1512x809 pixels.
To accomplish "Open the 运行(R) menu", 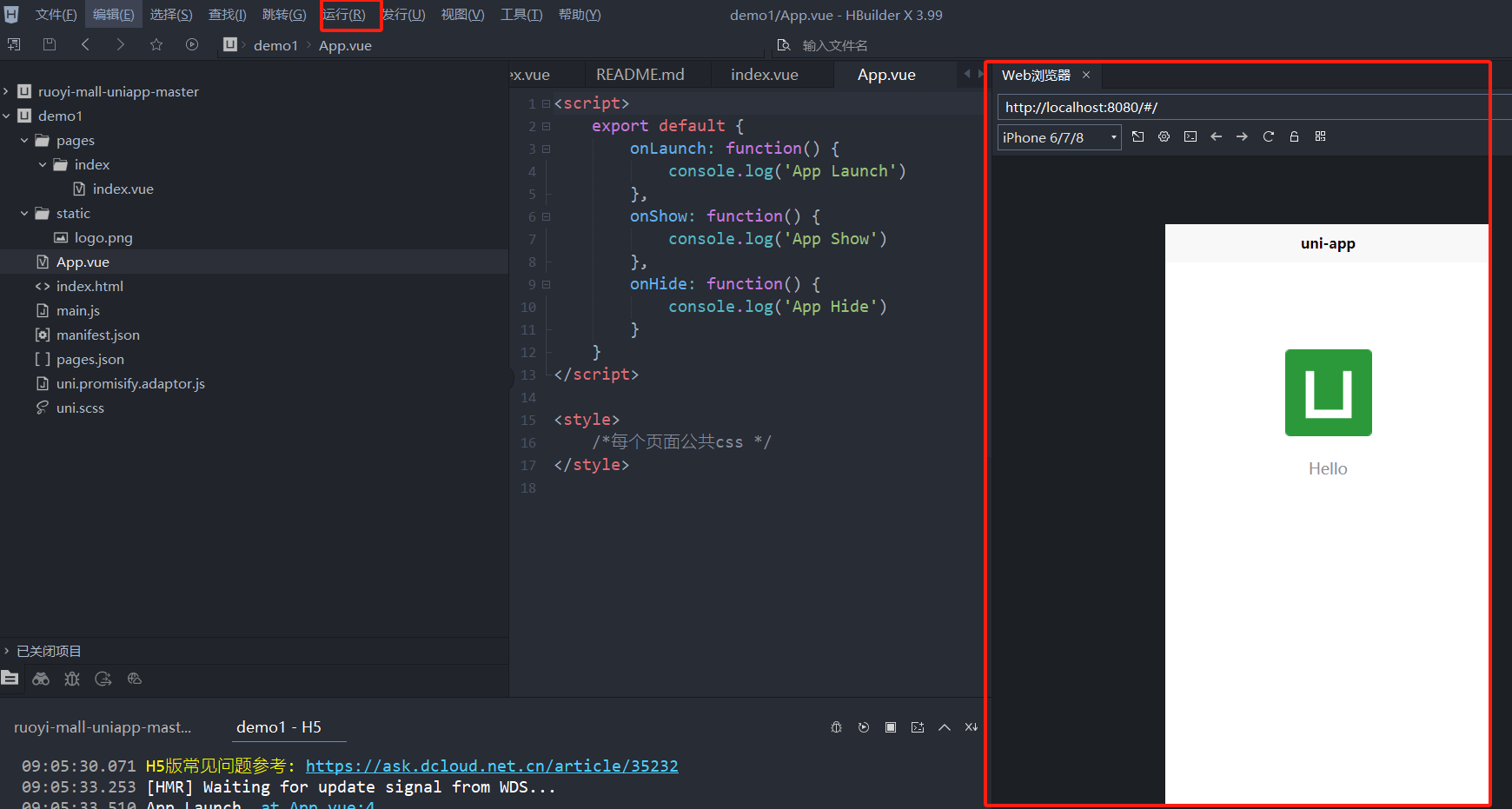I will pyautogui.click(x=344, y=15).
